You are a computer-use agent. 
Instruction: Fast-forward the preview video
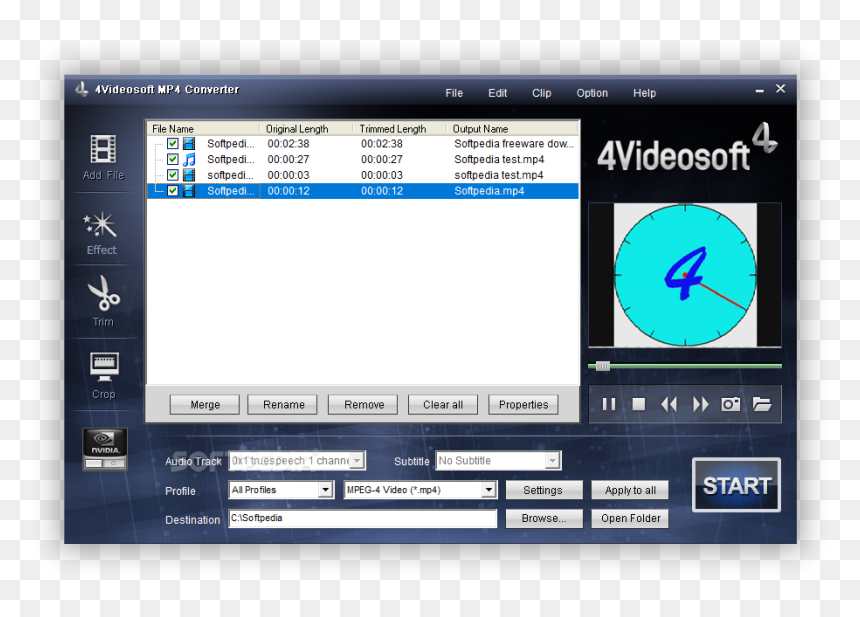pos(700,405)
